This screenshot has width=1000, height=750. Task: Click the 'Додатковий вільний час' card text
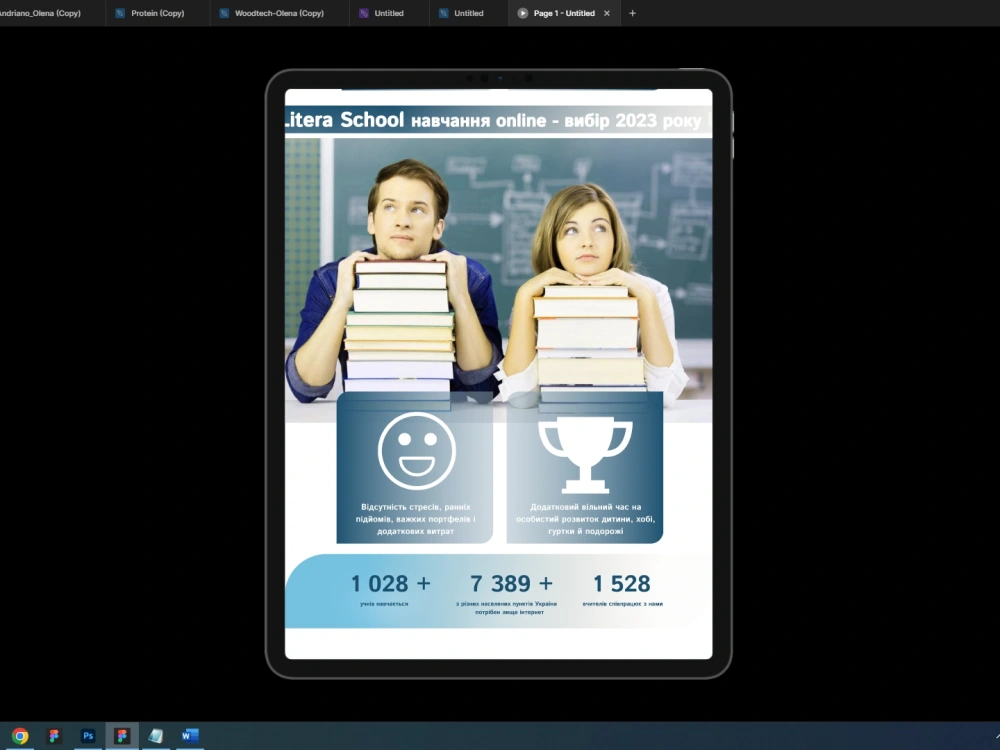[585, 518]
